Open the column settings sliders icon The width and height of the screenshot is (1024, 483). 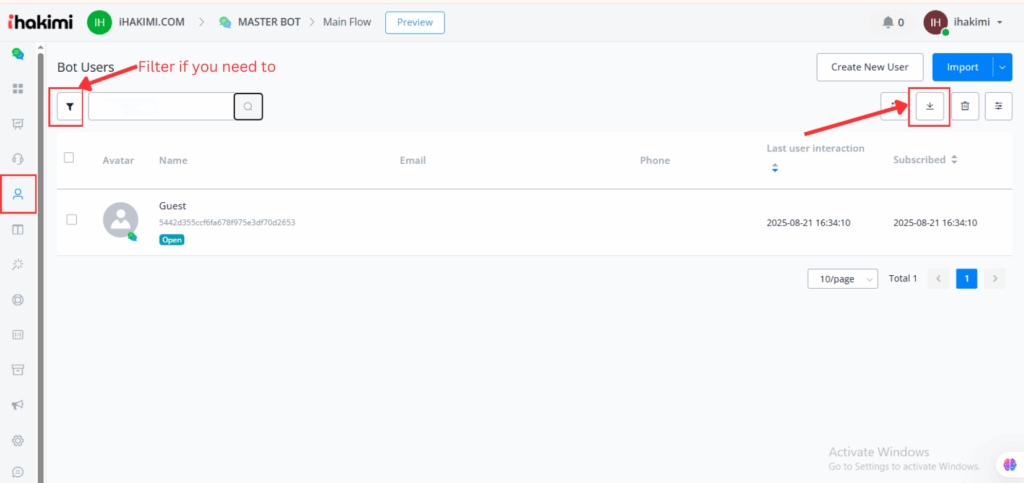point(998,106)
